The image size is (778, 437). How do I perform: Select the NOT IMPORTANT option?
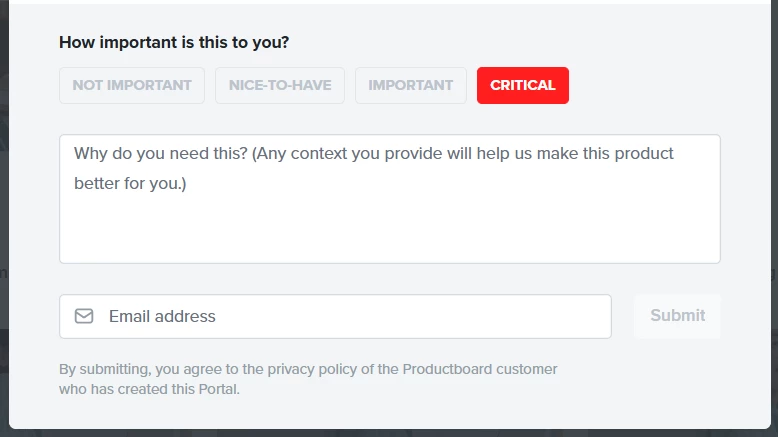132,85
